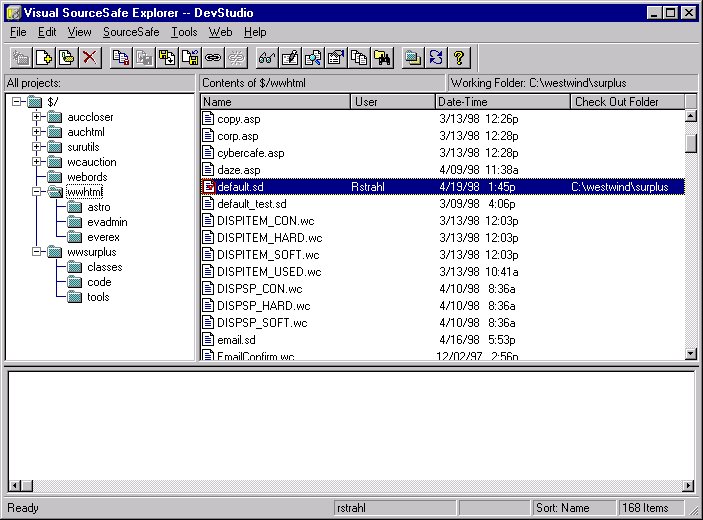Click the Set Working Folder toolbar icon
This screenshot has height=520, width=703.
coord(413,57)
